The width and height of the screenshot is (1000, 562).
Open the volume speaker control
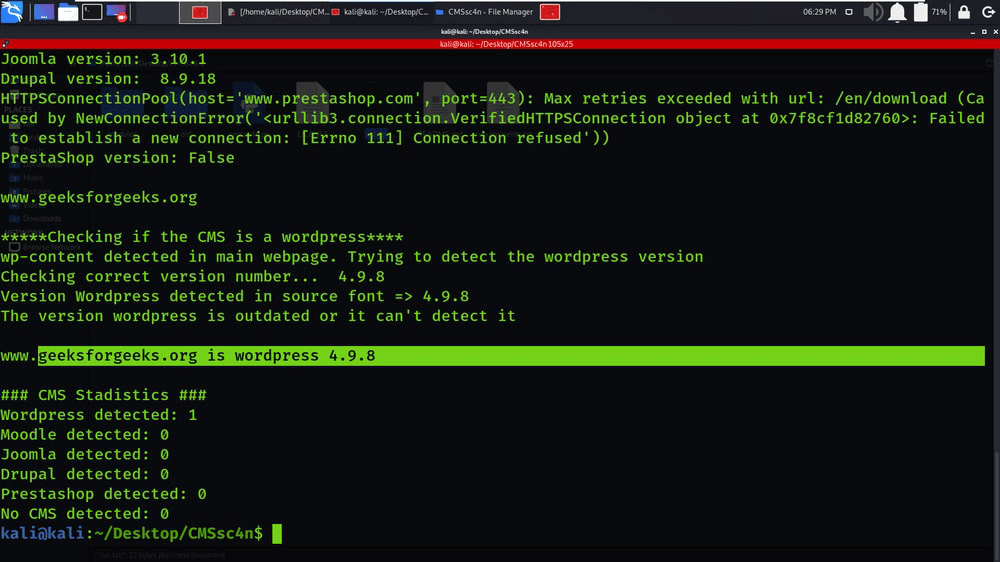[x=872, y=12]
